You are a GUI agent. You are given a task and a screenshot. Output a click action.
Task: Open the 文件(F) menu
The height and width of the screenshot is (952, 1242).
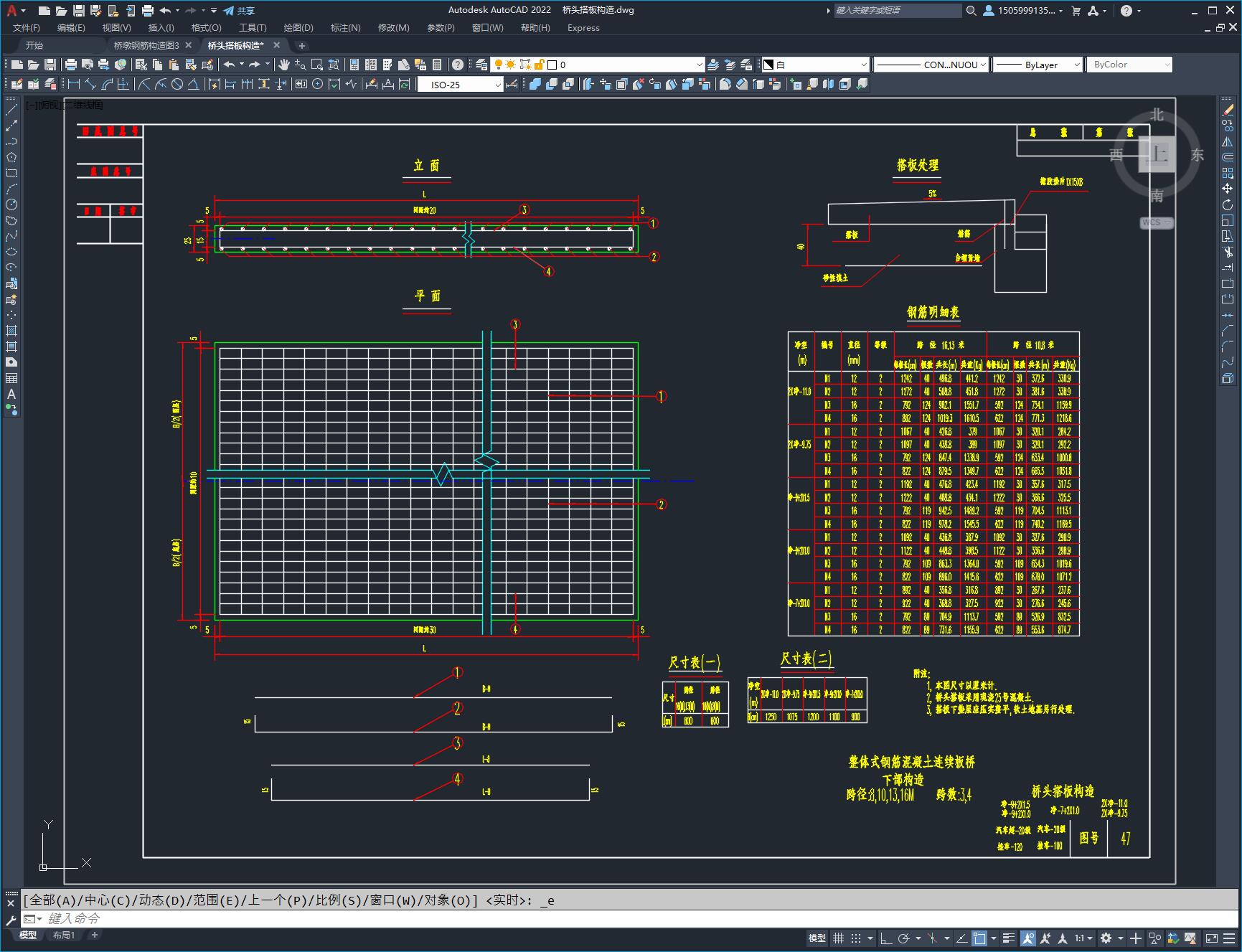[x=27, y=28]
